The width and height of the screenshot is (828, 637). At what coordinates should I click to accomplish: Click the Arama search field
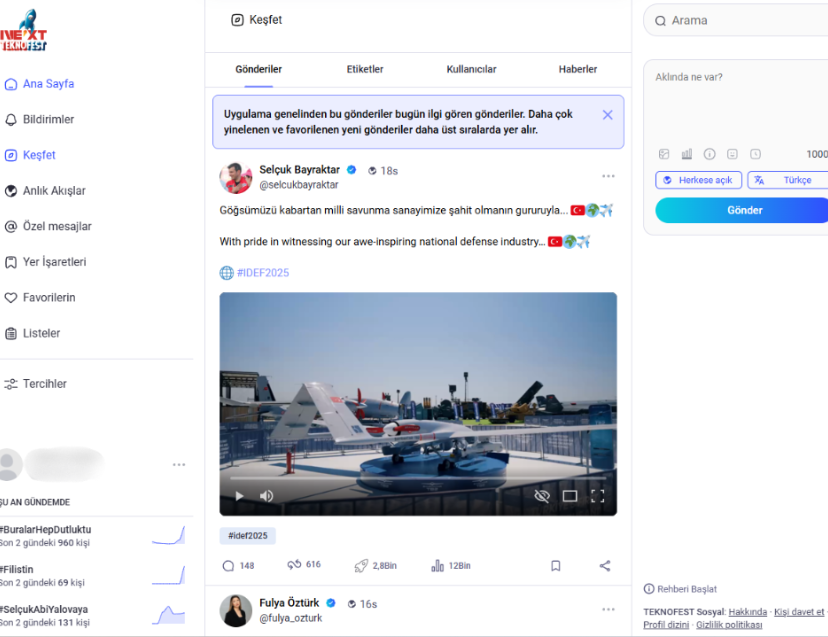pyautogui.click(x=740, y=20)
